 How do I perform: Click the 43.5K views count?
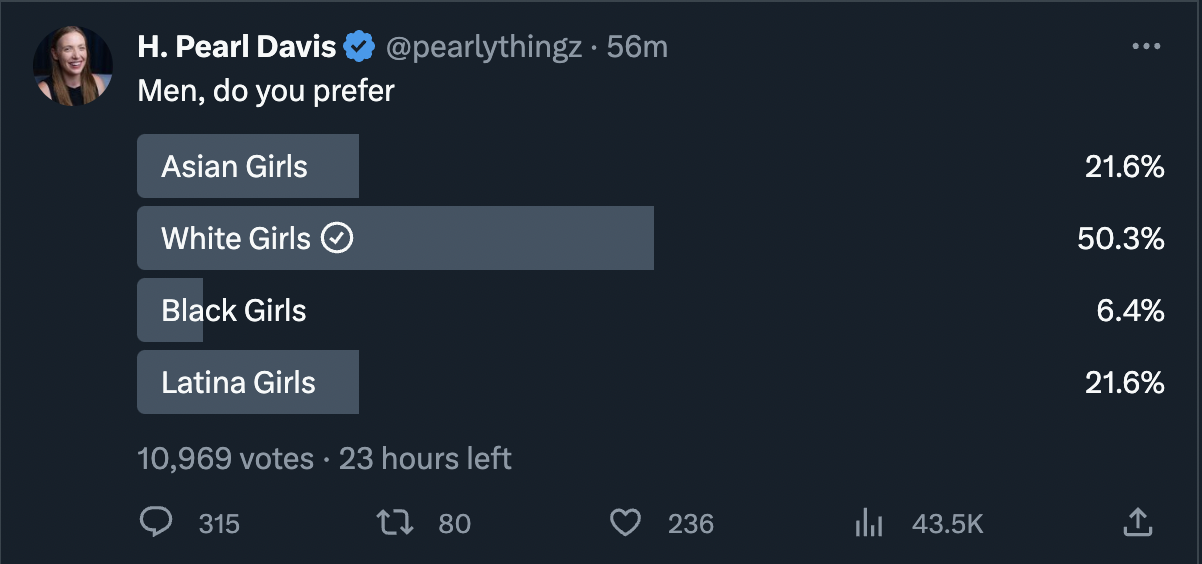click(947, 523)
